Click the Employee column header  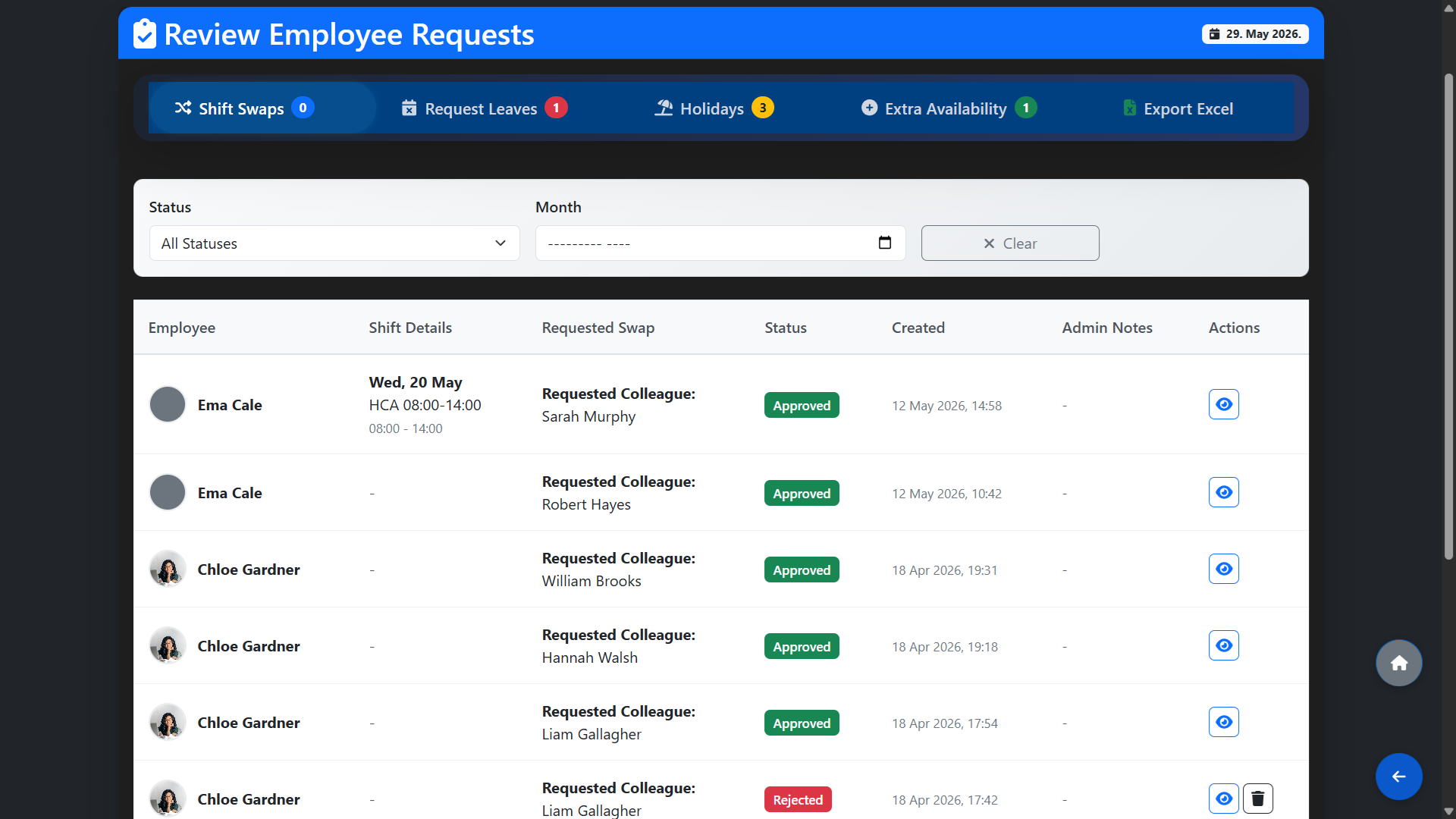(x=182, y=328)
